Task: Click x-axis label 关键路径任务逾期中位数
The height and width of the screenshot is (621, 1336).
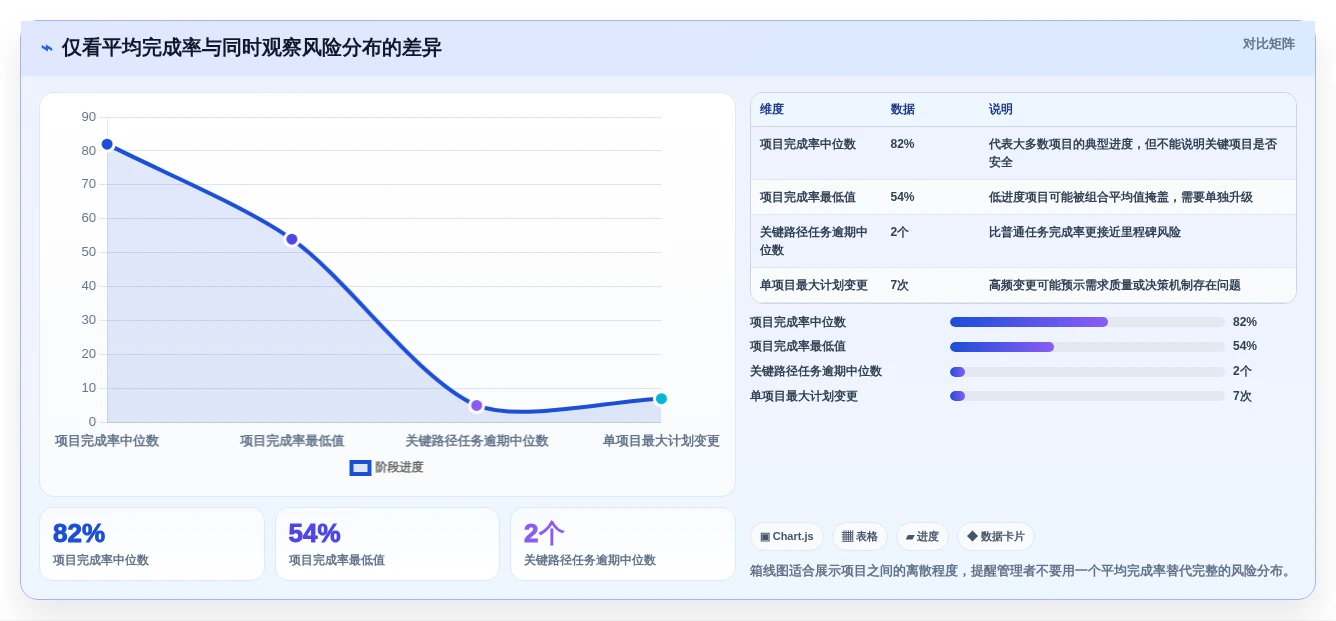Action: [477, 441]
